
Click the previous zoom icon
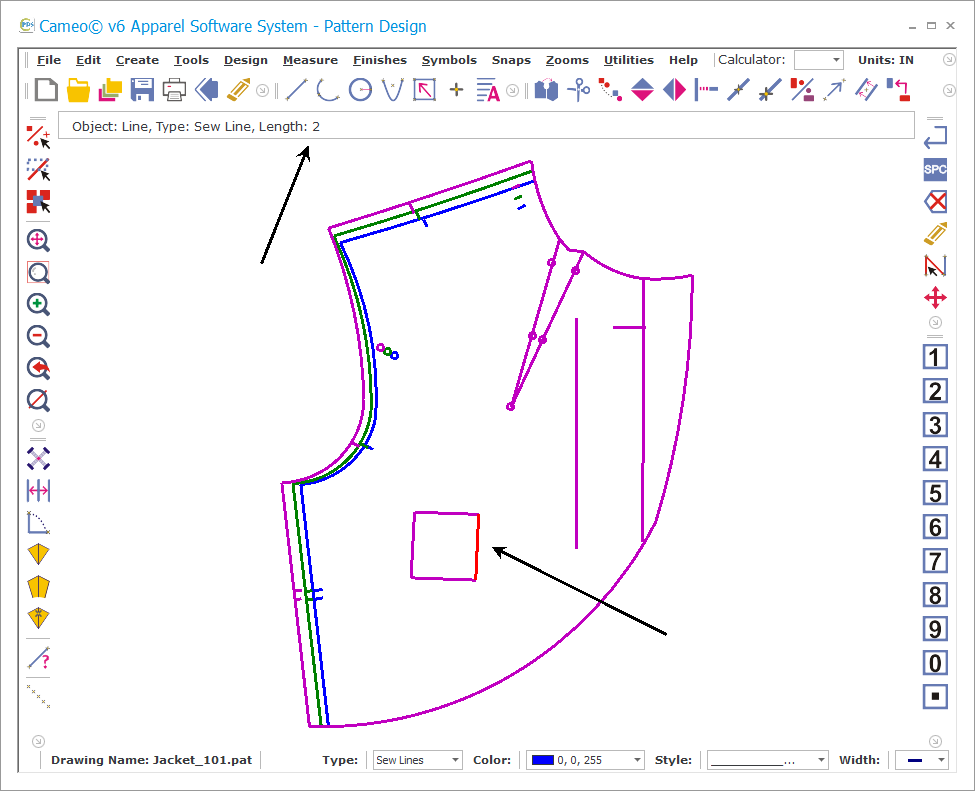coord(38,368)
